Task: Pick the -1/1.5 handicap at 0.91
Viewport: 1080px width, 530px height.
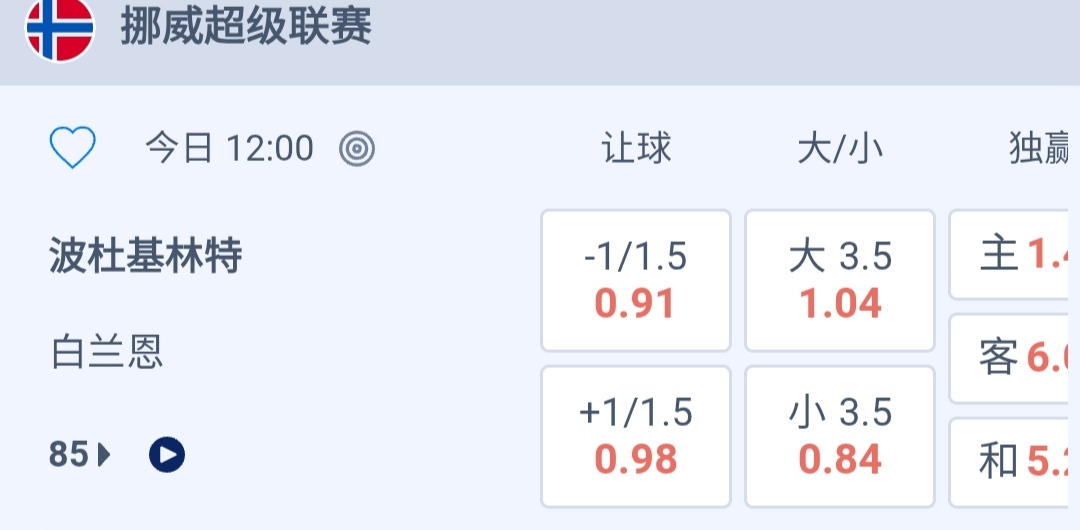Action: point(636,281)
